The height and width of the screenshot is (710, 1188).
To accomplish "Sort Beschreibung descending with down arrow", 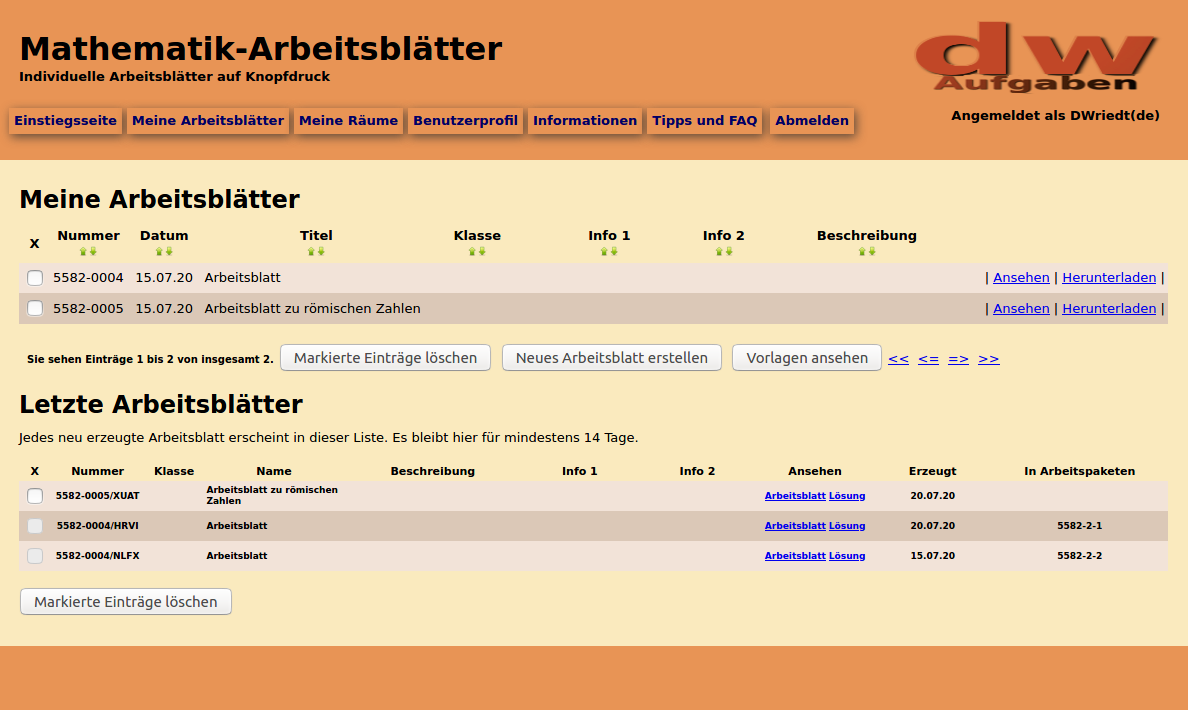I will pos(871,252).
